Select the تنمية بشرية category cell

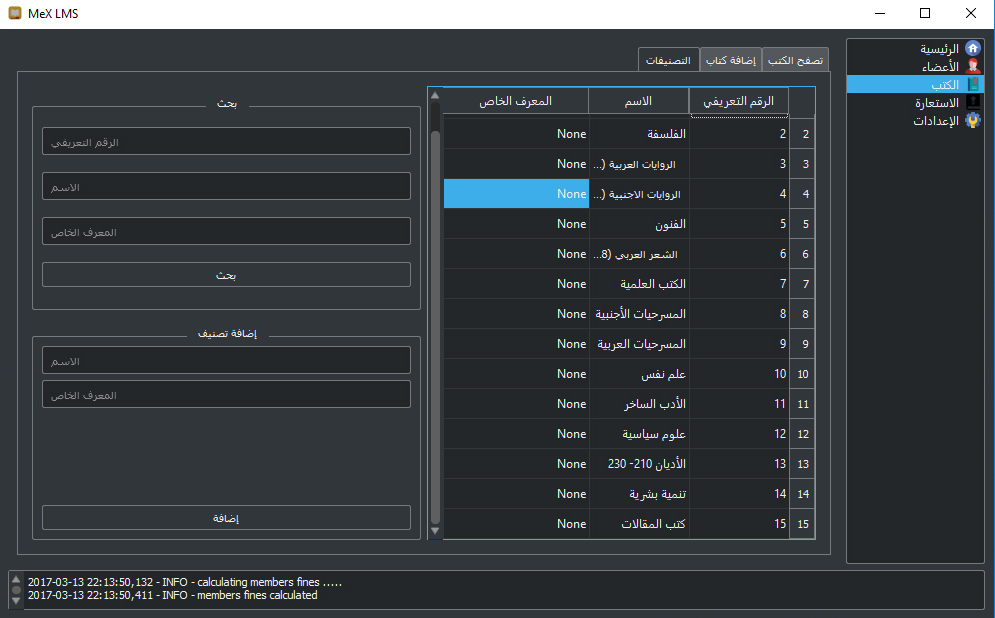tap(639, 494)
